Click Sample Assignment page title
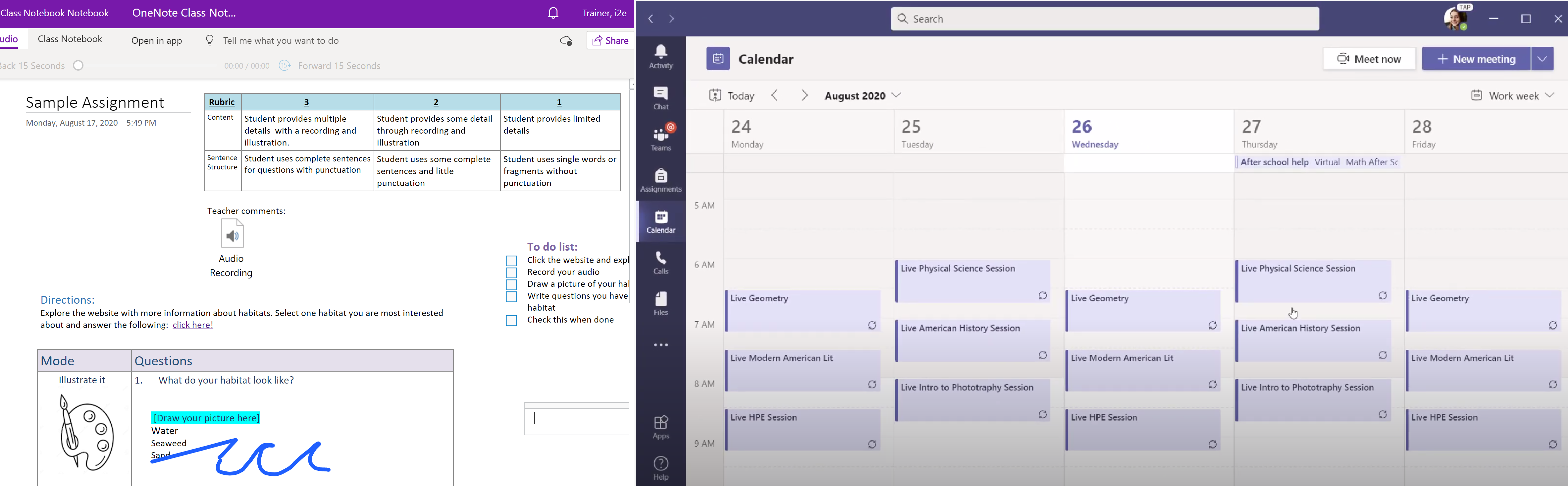1568x486 pixels. tap(95, 102)
